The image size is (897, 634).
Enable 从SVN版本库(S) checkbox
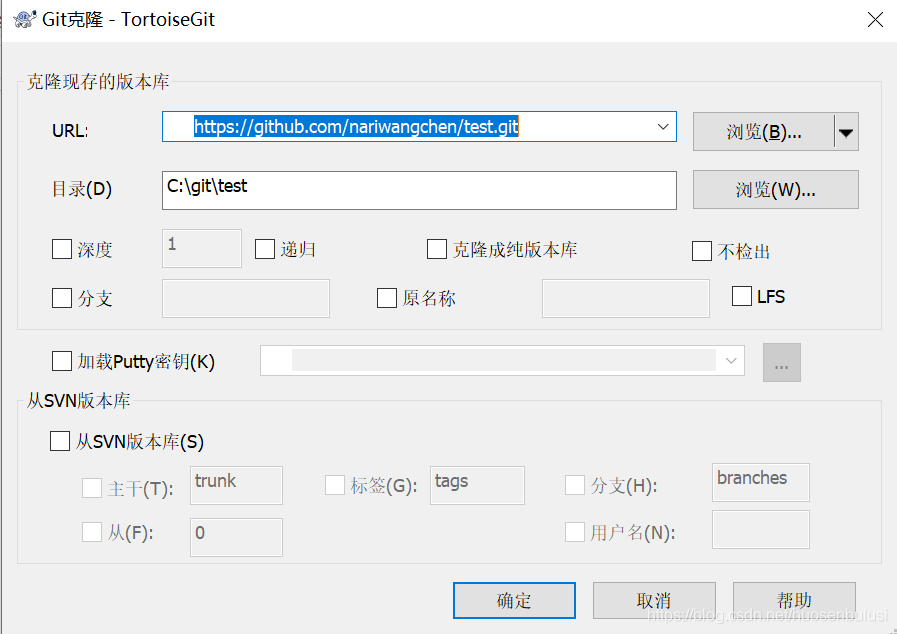60,441
